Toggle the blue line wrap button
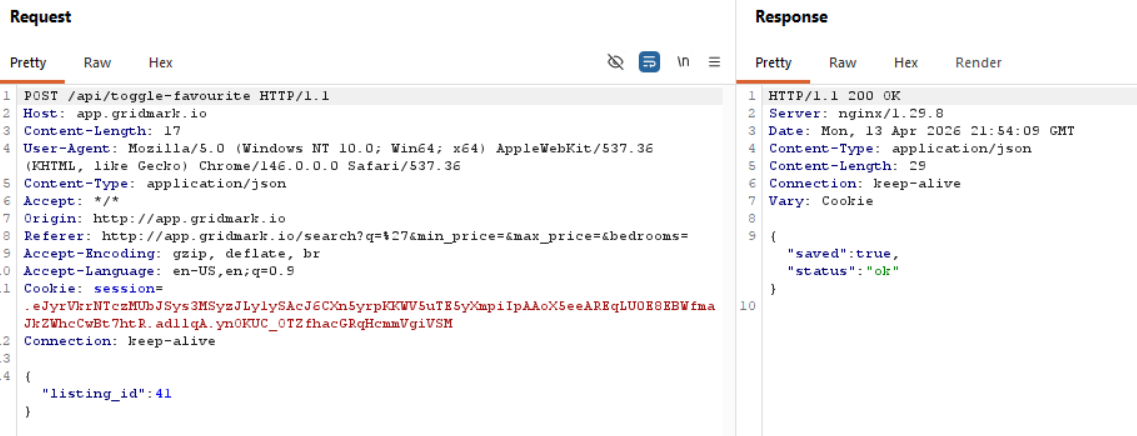Image resolution: width=1137 pixels, height=436 pixels. pyautogui.click(x=649, y=62)
